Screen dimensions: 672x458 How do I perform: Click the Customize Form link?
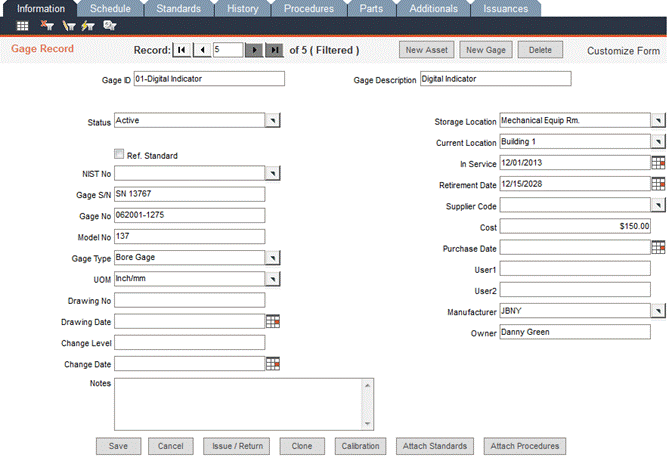coord(623,51)
